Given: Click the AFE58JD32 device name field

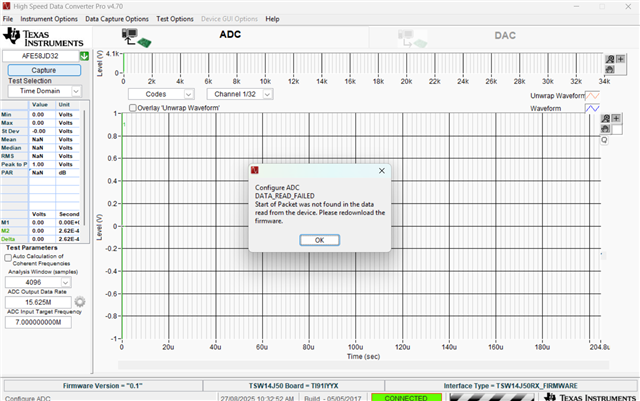Looking at the screenshot, I should tap(40, 56).
